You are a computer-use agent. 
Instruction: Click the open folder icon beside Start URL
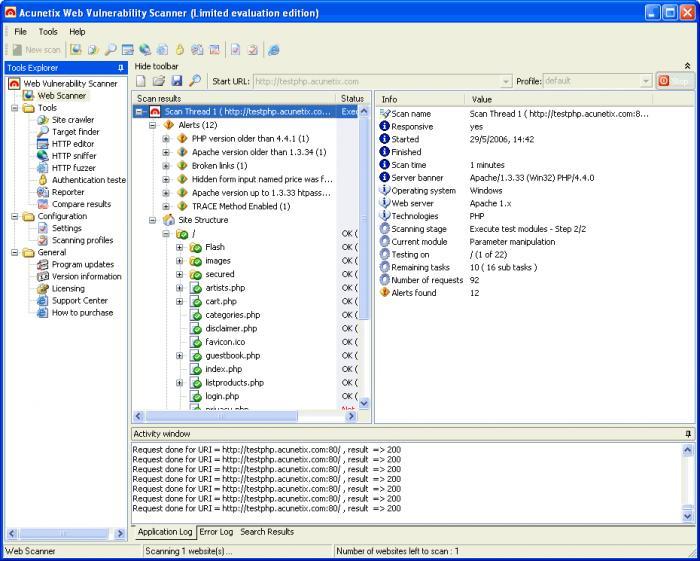point(159,81)
